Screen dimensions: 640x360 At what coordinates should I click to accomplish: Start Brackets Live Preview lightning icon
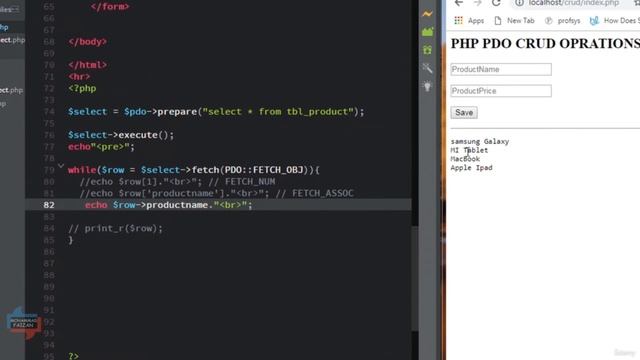(427, 14)
